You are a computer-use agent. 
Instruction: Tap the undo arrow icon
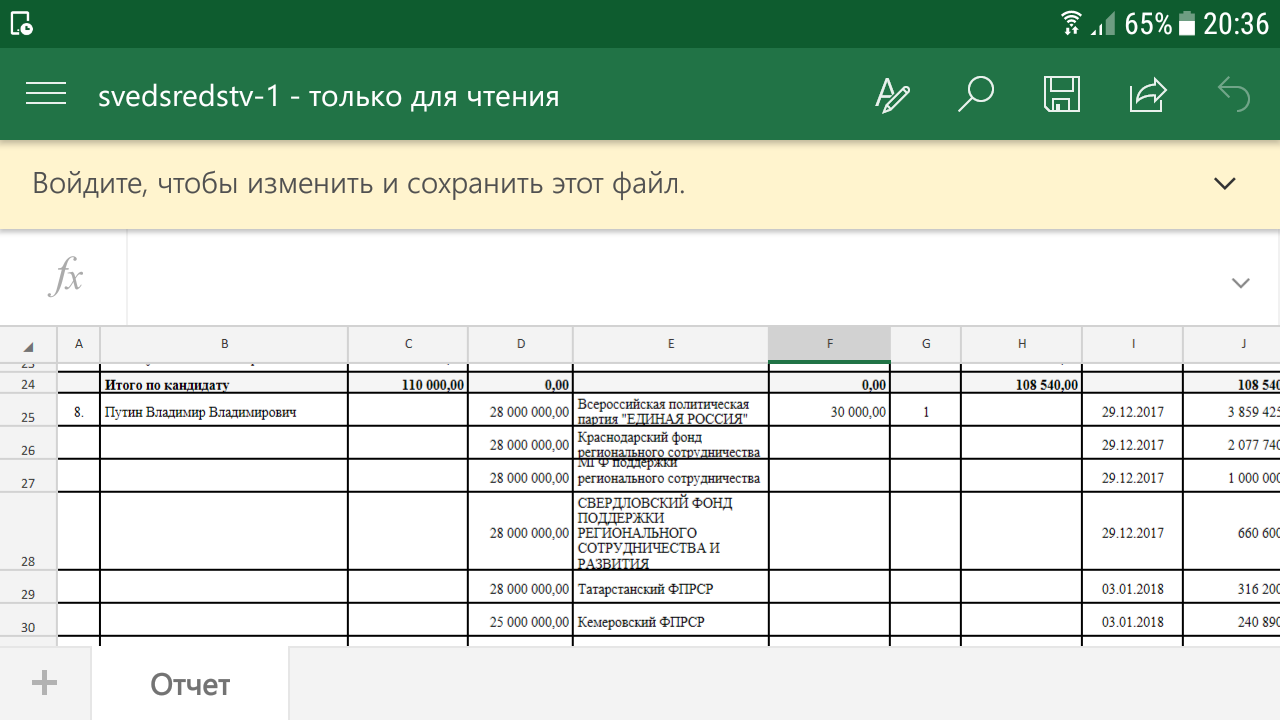pyautogui.click(x=1234, y=94)
